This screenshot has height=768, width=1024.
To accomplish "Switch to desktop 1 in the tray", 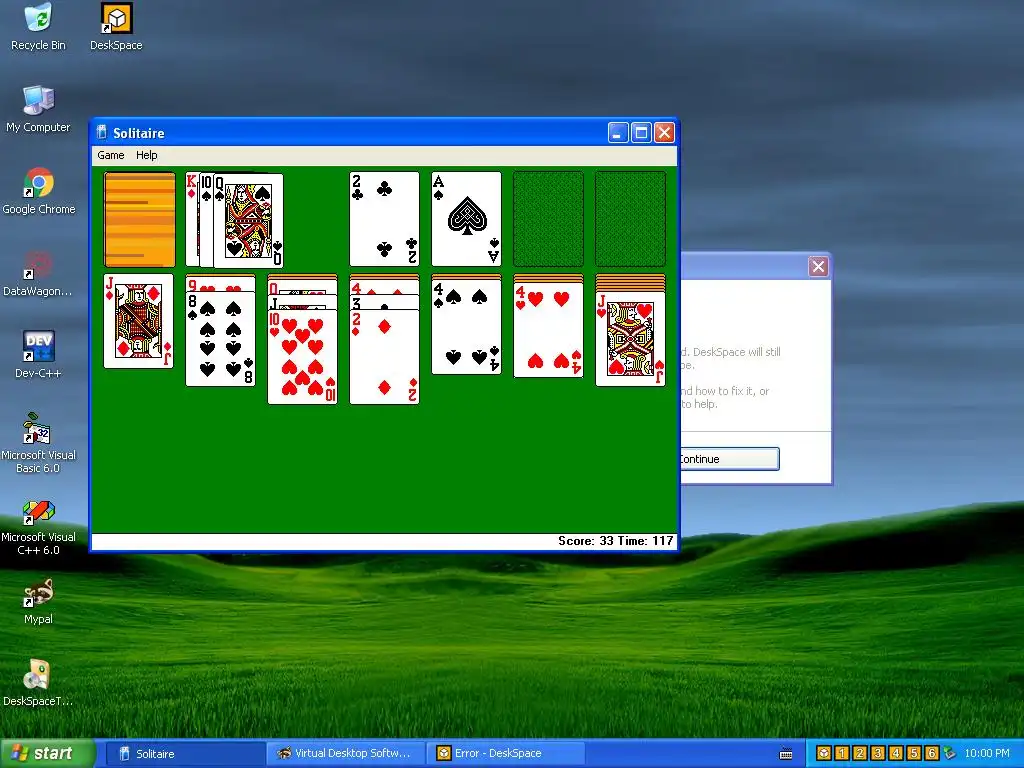I will tap(842, 753).
